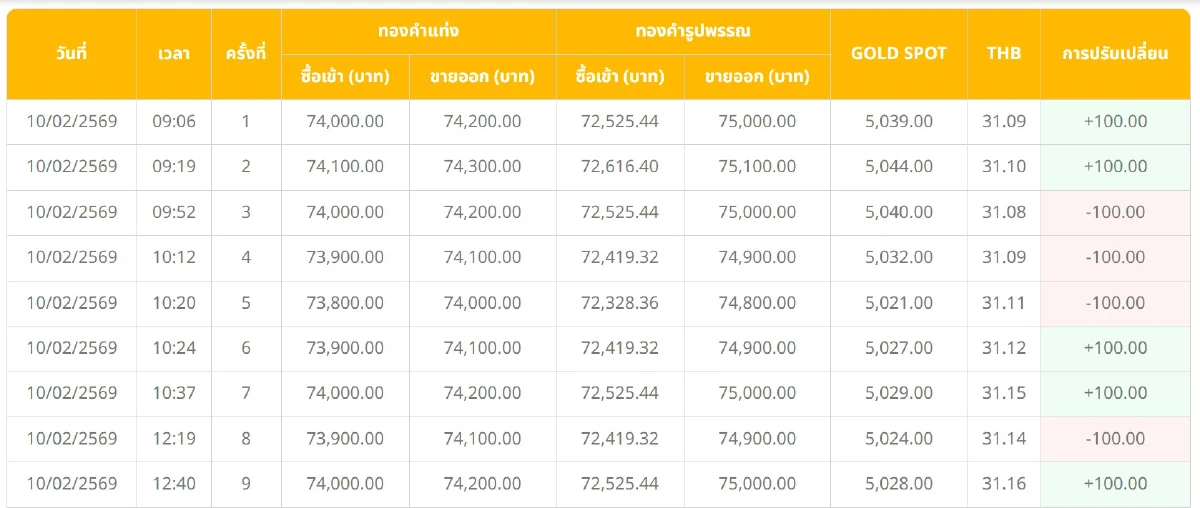Select the 31.16 THB rate cell

click(x=1003, y=484)
